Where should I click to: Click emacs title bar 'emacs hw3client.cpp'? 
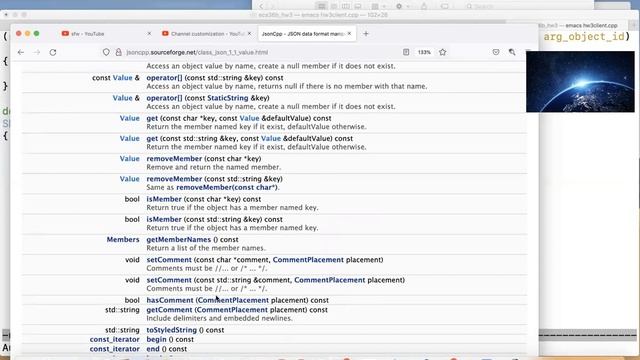click(591, 25)
